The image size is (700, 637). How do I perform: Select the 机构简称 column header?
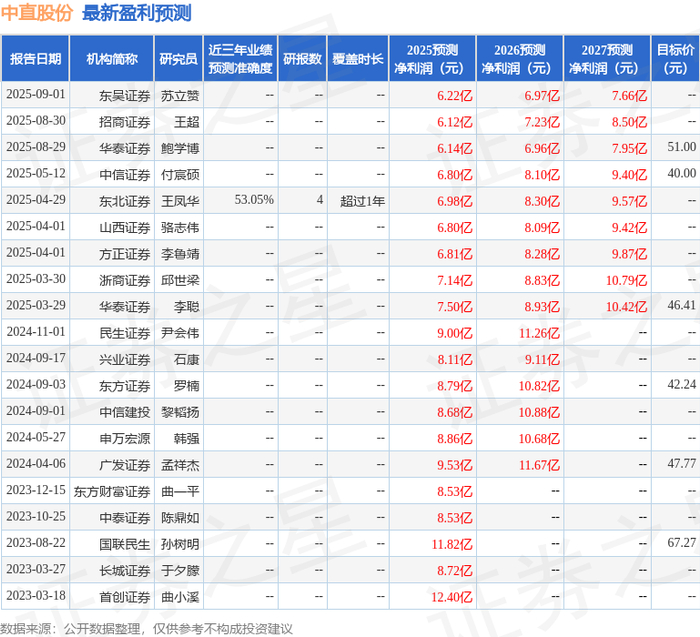click(112, 58)
